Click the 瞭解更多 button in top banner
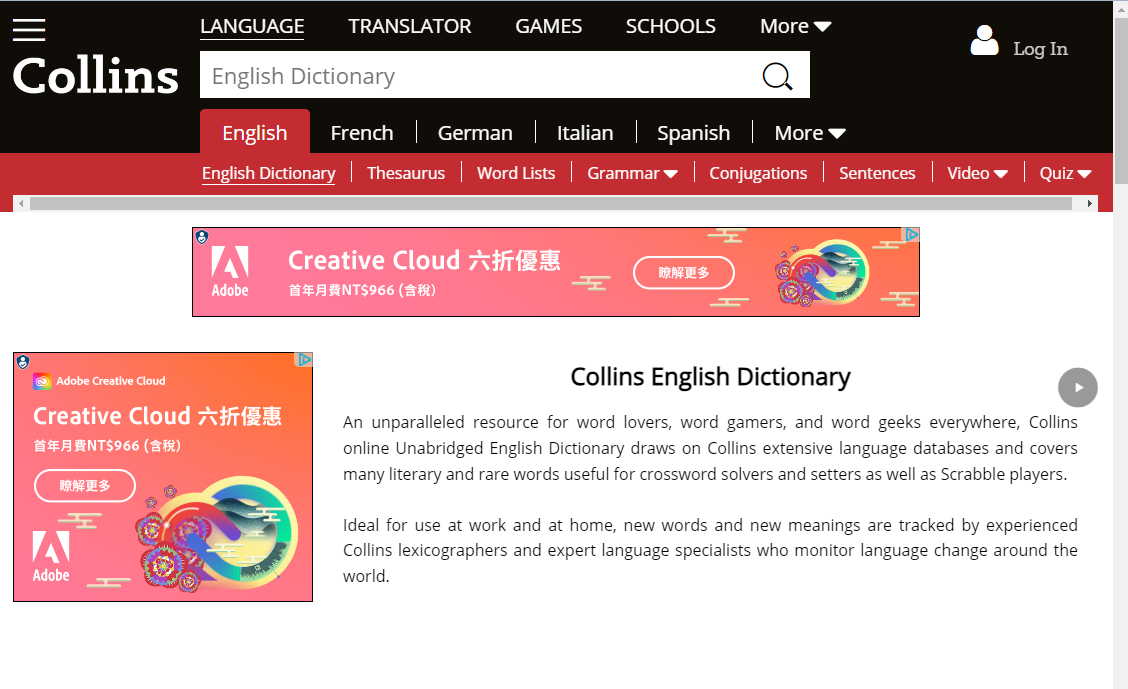The width and height of the screenshot is (1128, 689). pos(683,273)
